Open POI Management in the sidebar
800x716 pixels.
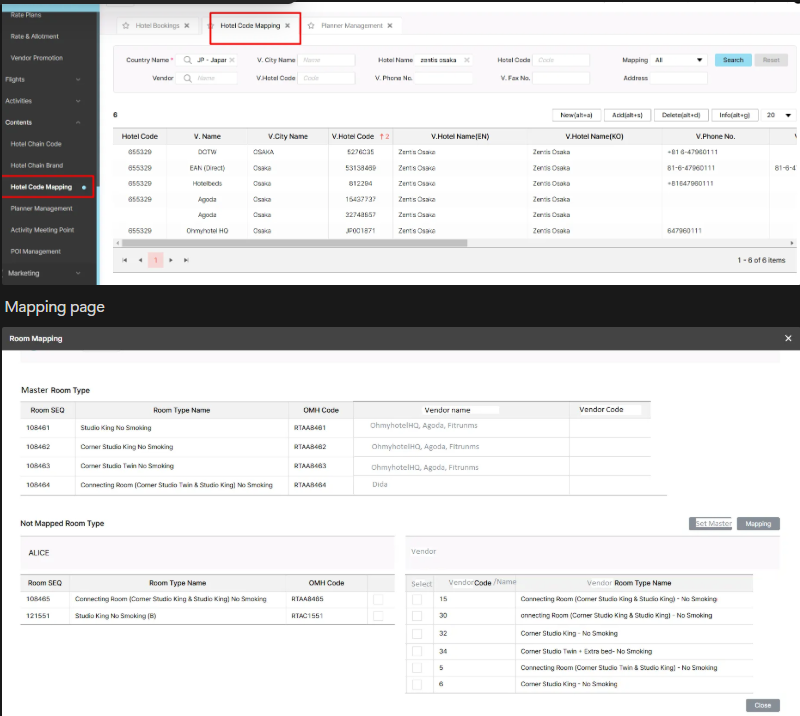tap(36, 251)
